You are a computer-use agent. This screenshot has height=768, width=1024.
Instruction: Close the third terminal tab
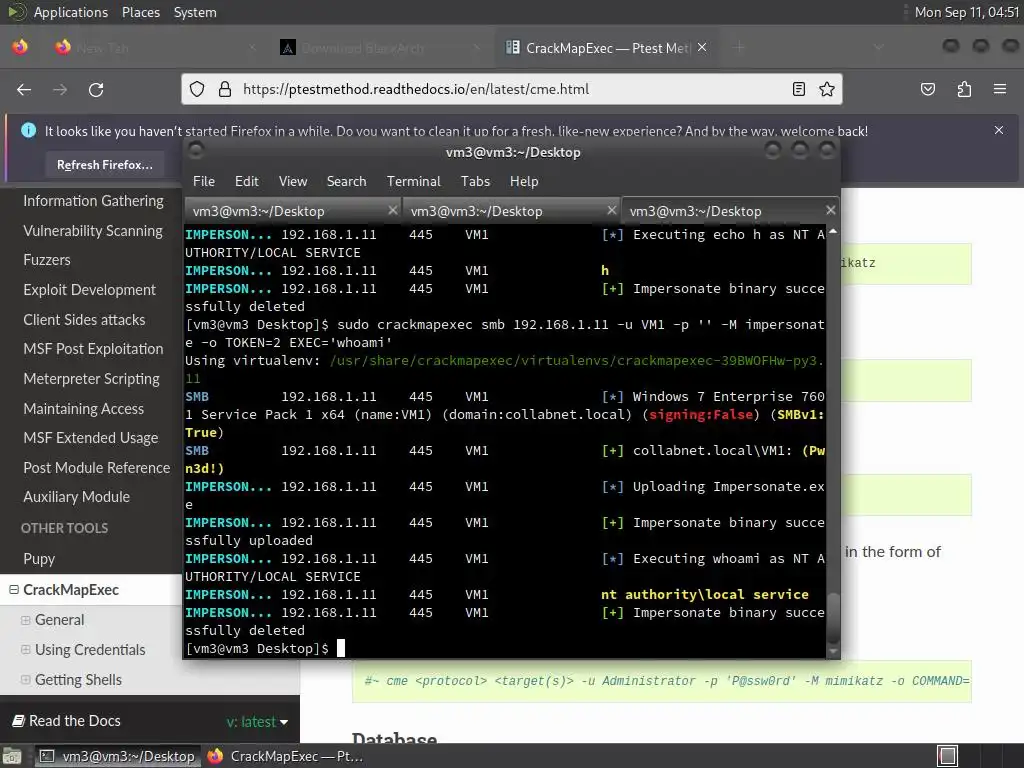click(830, 210)
